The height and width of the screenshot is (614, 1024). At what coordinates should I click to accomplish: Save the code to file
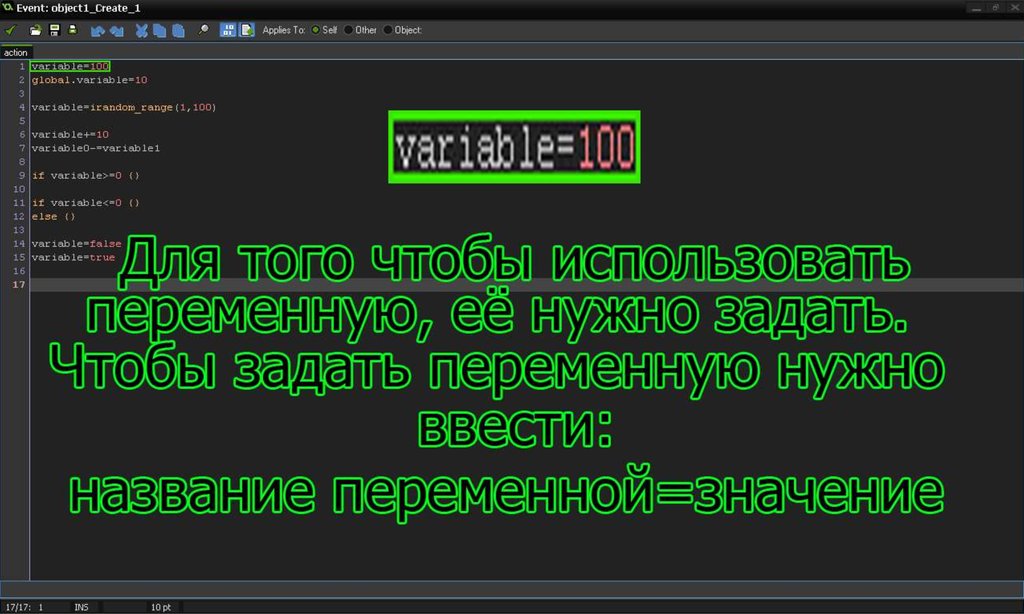54,30
